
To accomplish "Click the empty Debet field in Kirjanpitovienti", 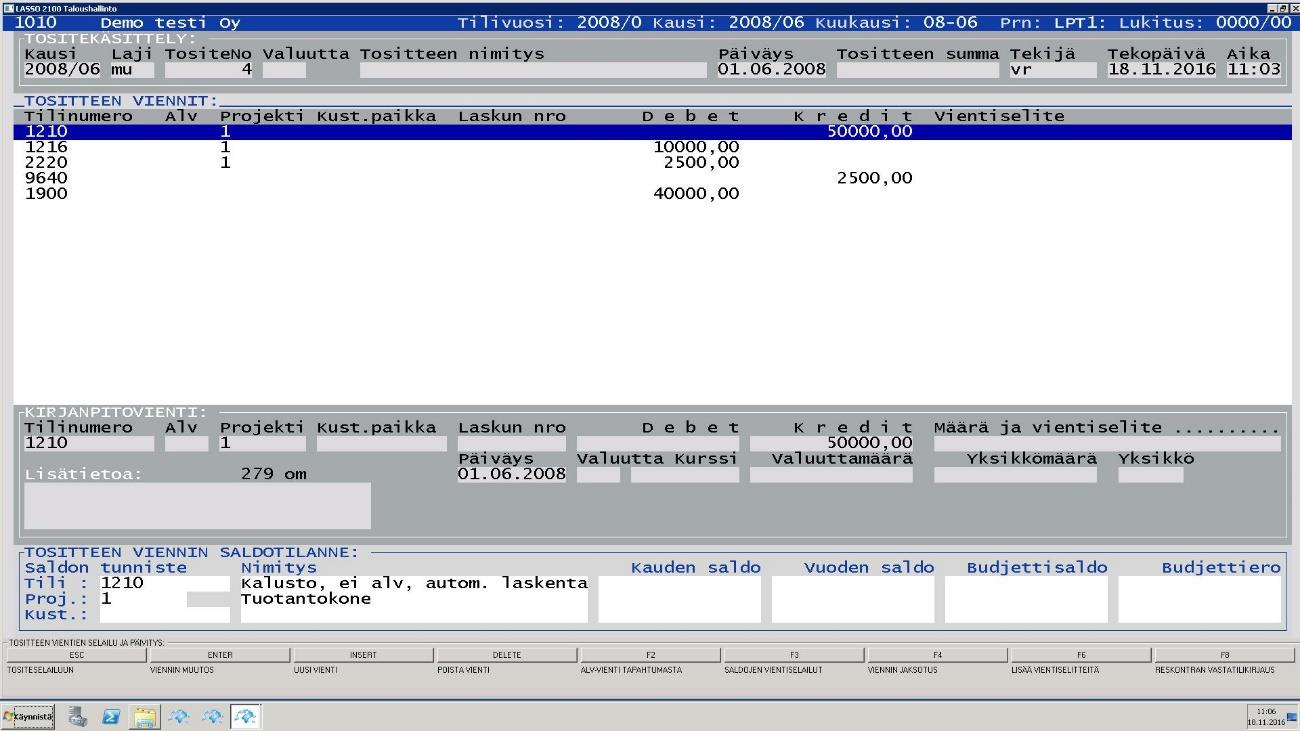I will tap(658, 443).
